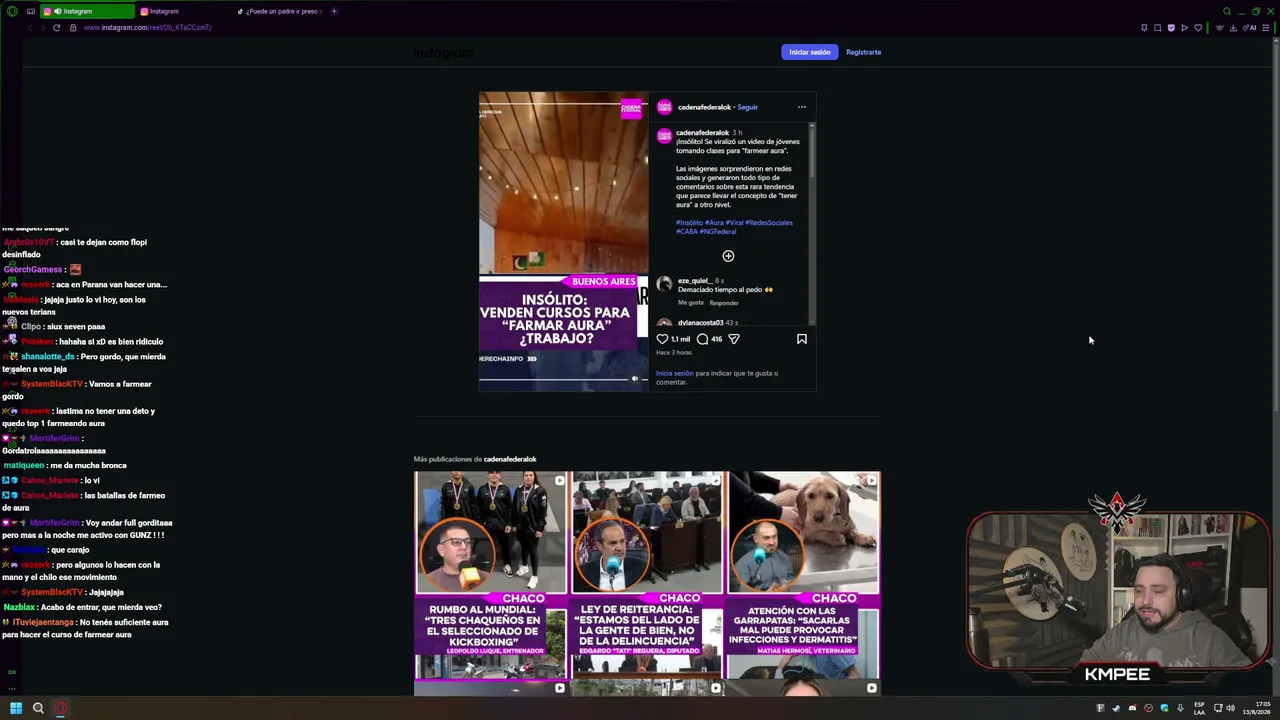Screen dimensions: 1280x720
Task: Click the Instagram address bar URL
Action: pos(147,28)
